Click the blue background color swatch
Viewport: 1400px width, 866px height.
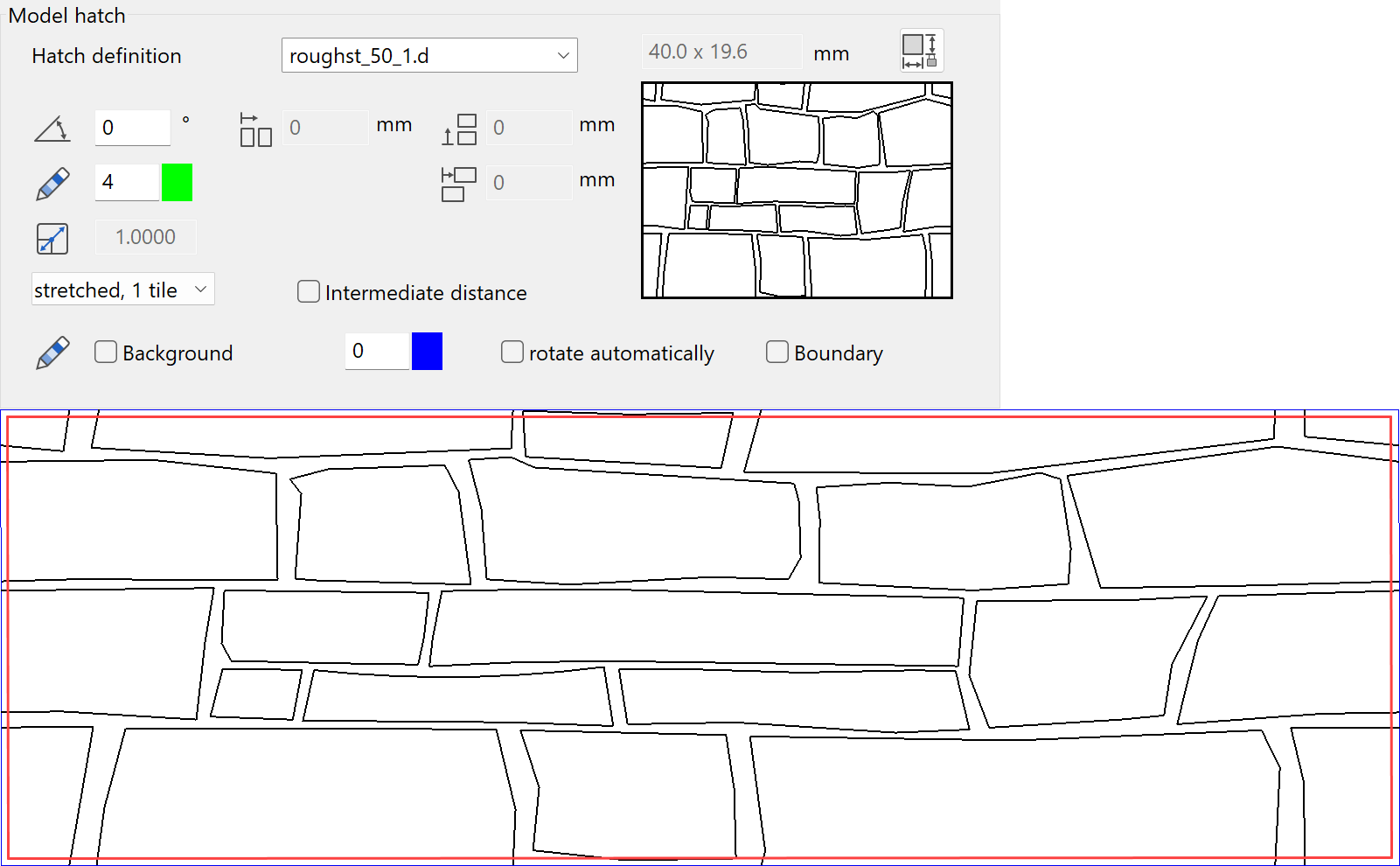coord(427,351)
